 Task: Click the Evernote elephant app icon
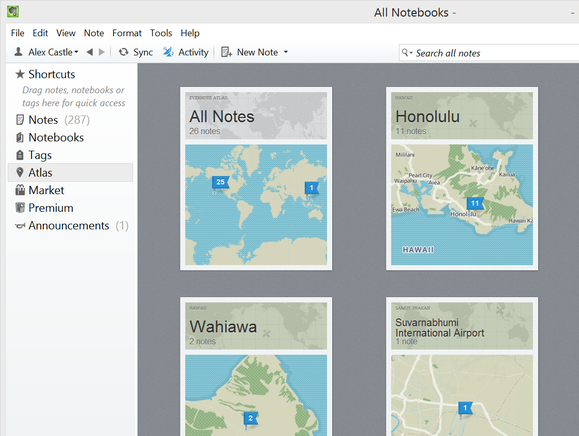tap(13, 11)
